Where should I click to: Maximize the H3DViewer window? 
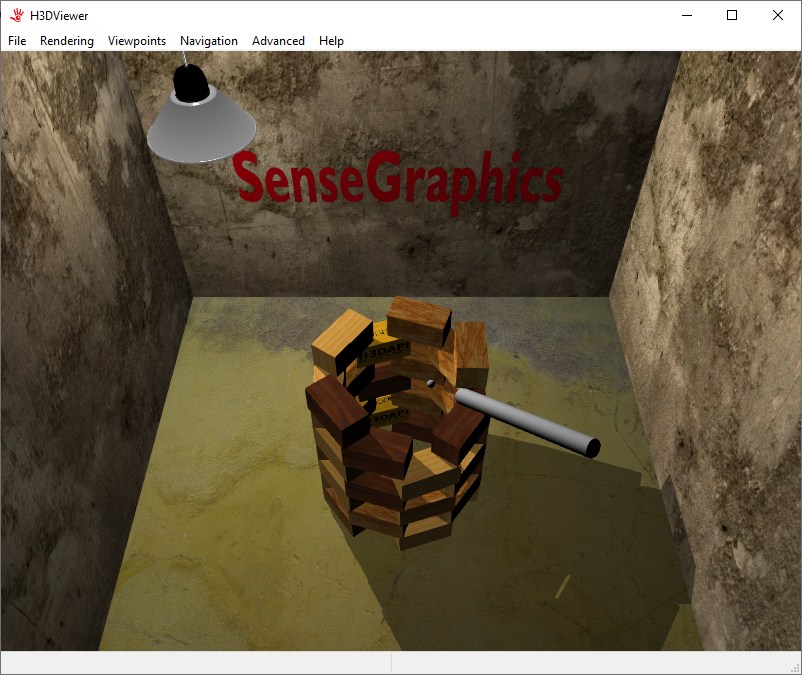coord(732,15)
